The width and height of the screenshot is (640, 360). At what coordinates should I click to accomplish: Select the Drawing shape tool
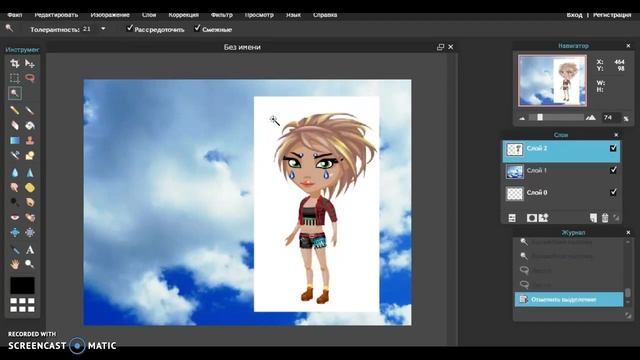30,156
